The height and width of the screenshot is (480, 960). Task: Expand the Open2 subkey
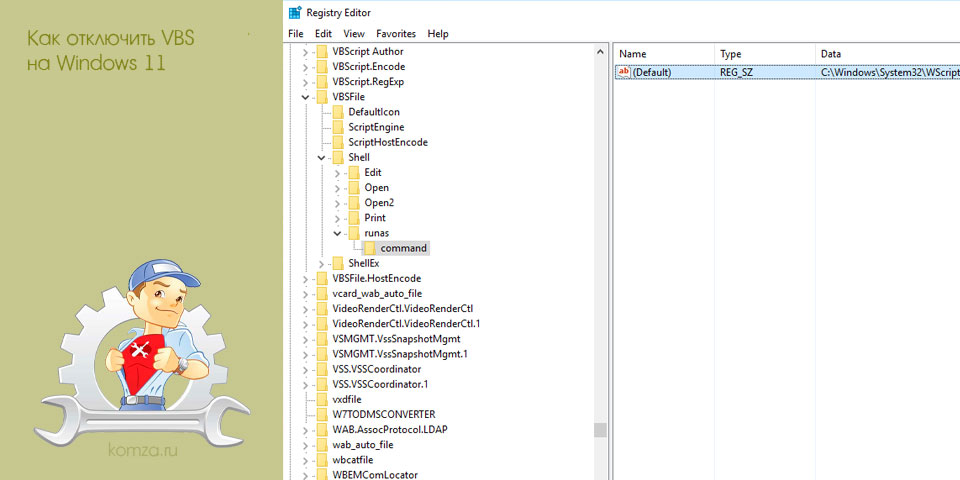(x=337, y=203)
